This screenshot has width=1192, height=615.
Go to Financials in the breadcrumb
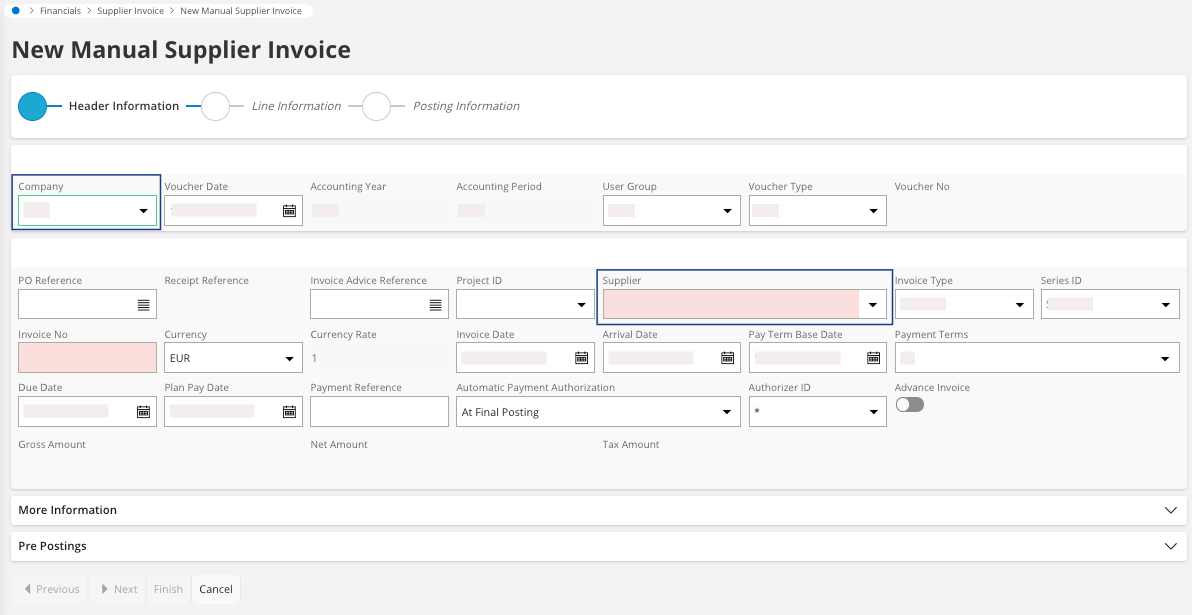pos(62,11)
